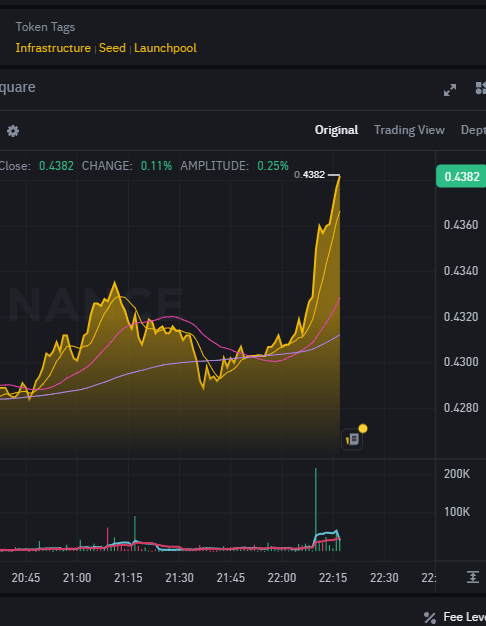
Task: Switch to the Original chart tab
Action: click(x=336, y=130)
